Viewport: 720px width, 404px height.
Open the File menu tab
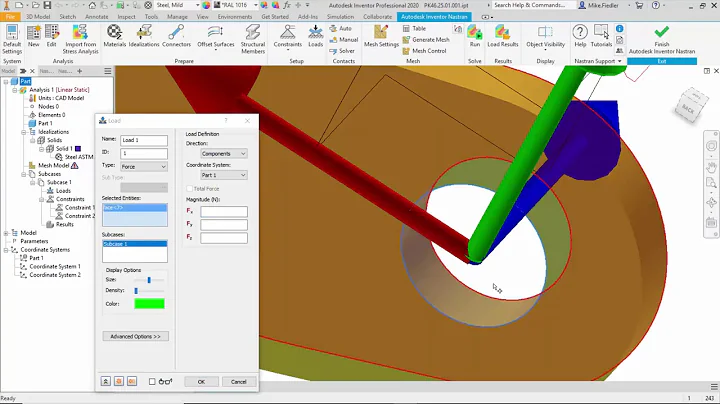pos(11,17)
